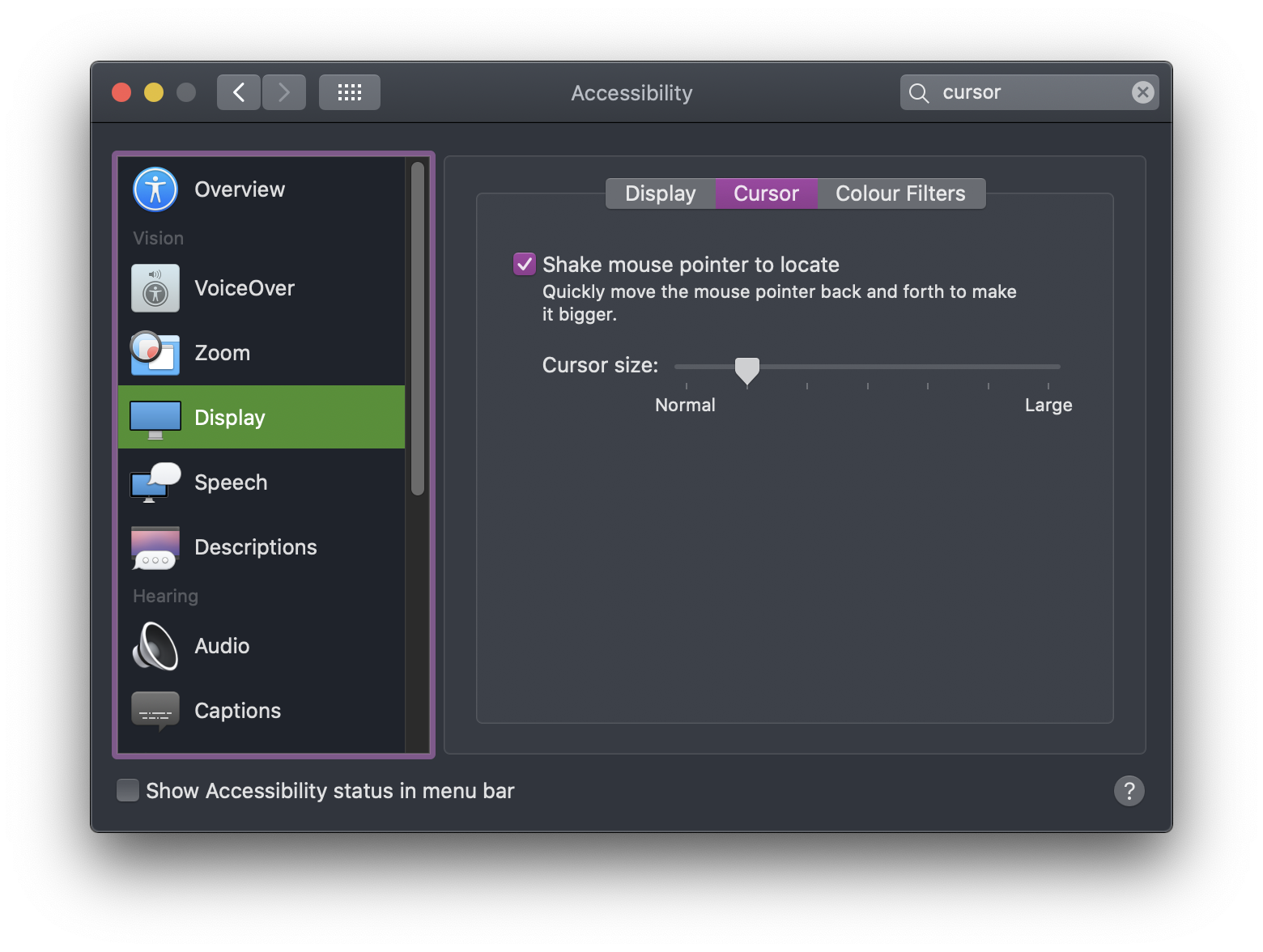Click the Zoom magnifier icon
The image size is (1263, 952).
point(155,353)
